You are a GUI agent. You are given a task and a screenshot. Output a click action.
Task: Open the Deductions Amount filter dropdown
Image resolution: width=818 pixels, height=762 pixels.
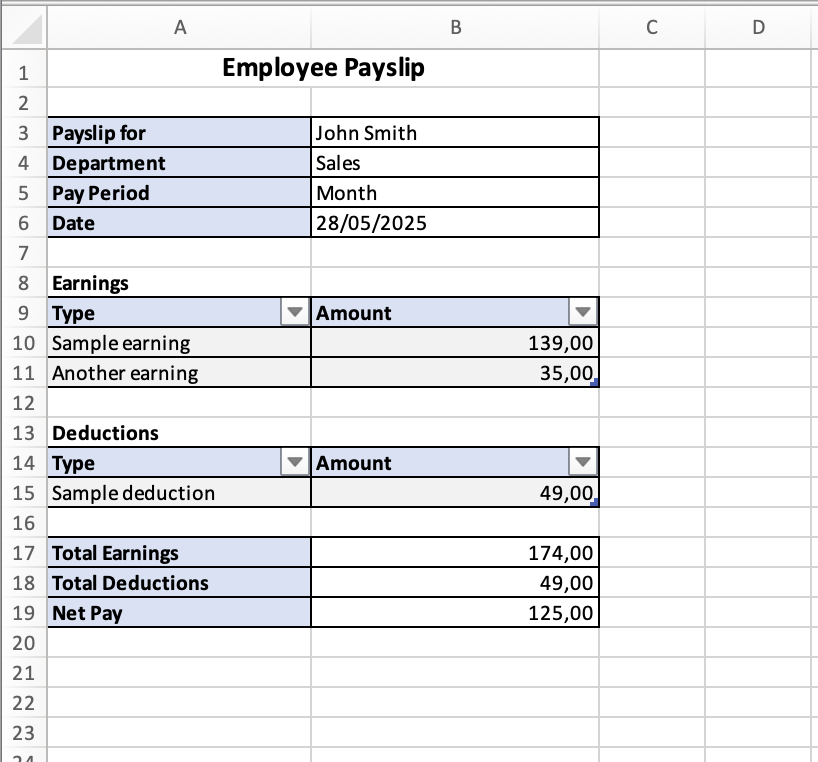coord(583,462)
